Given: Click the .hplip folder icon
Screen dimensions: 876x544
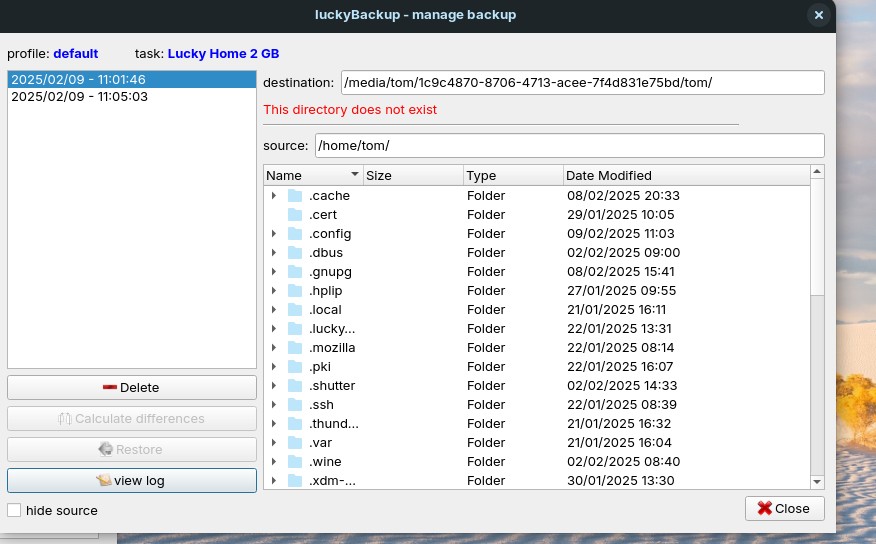Looking at the screenshot, I should pos(295,290).
